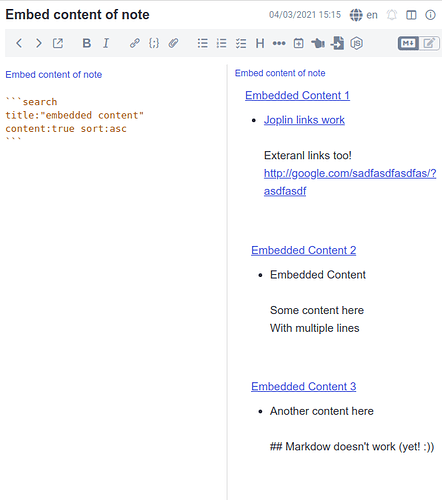Open spell check language en
Viewport: 442px width, 500px height.
364,15
